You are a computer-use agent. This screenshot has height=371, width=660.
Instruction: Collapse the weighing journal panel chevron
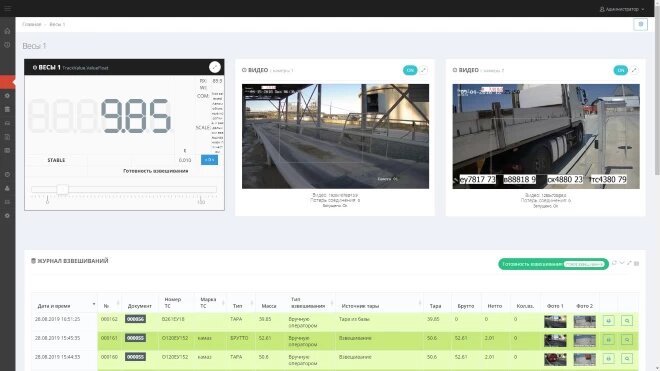click(x=622, y=263)
